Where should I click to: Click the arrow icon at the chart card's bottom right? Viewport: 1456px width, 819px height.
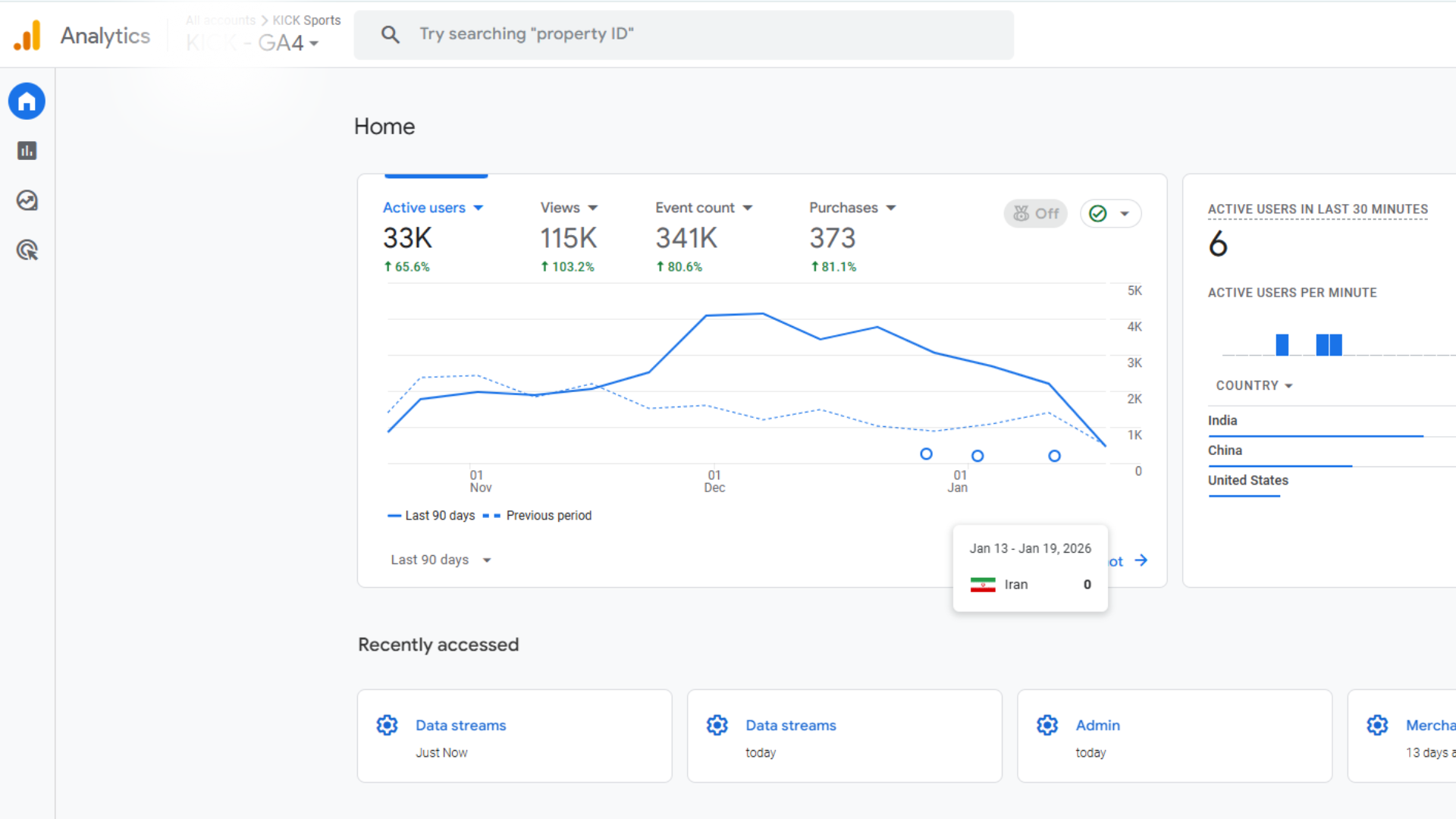coord(1141,560)
